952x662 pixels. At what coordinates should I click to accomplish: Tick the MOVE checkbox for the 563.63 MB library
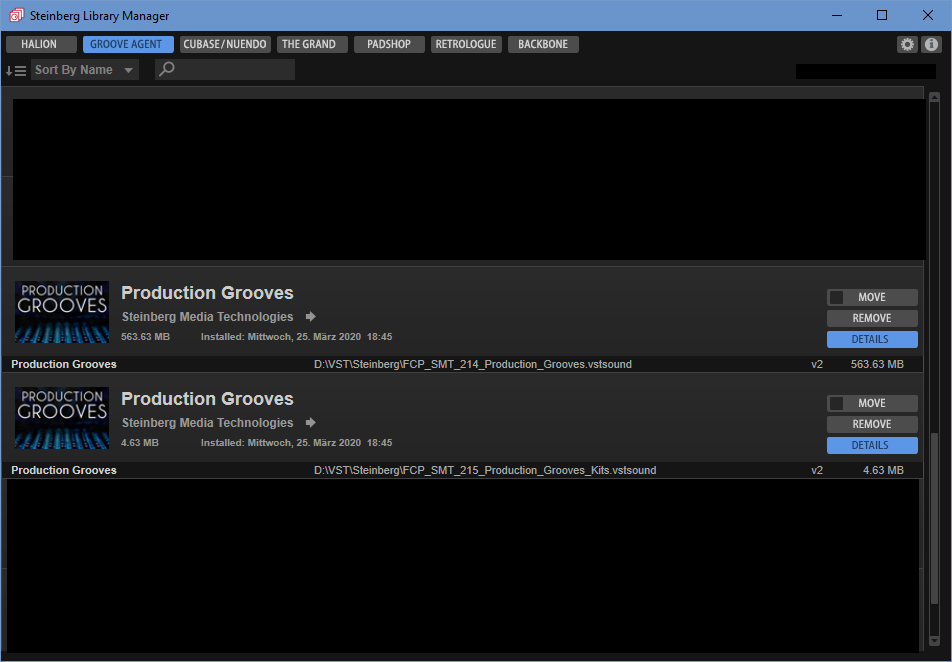(837, 297)
